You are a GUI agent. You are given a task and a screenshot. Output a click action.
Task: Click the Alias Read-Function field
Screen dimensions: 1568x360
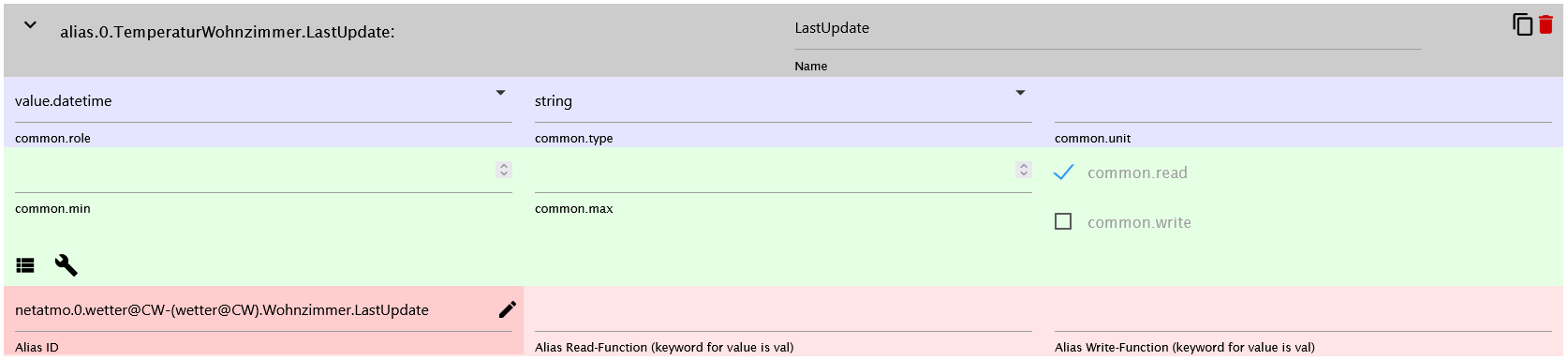pos(783,311)
